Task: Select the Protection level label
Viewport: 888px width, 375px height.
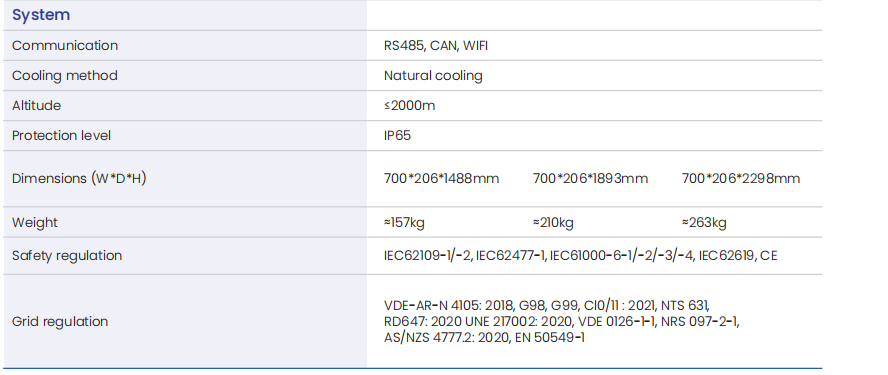Action: tap(61, 135)
